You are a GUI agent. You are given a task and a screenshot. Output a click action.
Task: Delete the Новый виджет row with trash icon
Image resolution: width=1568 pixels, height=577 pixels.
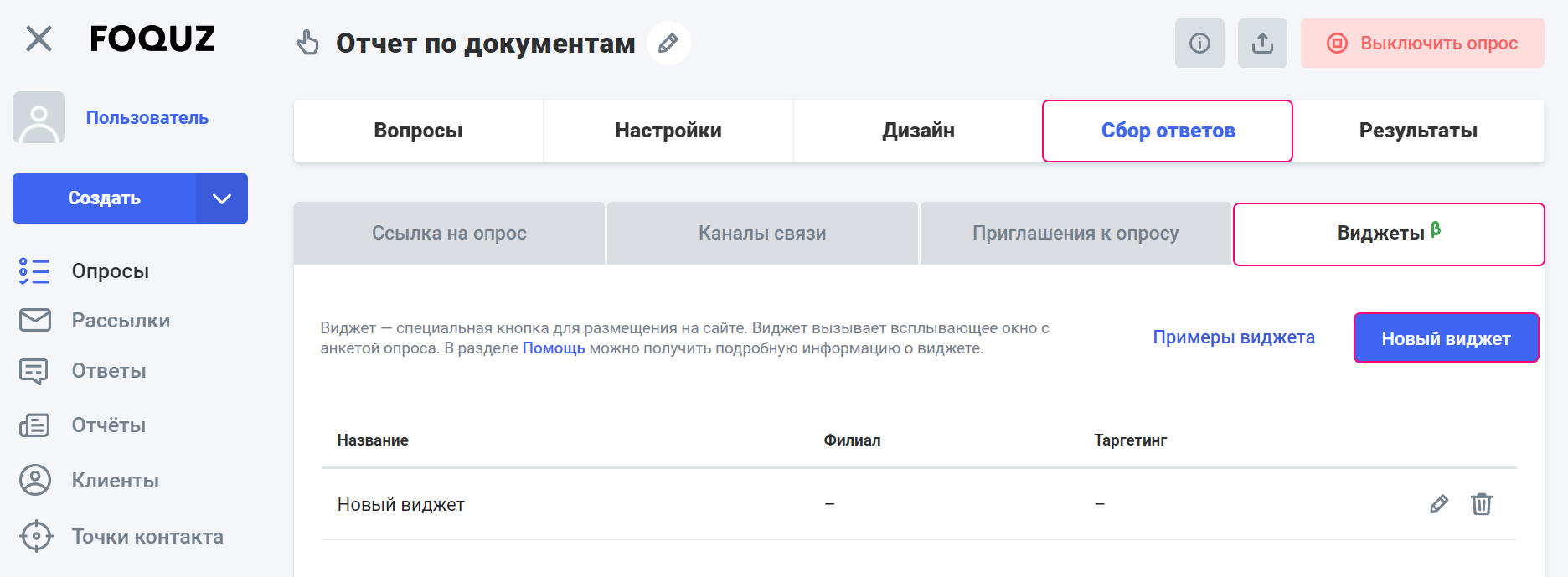[1481, 504]
